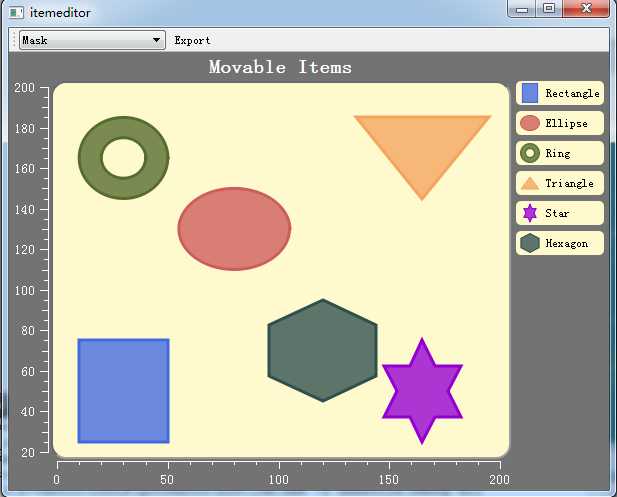Viewport: 617px width, 497px height.
Task: Click the itemeditor window icon
Action: 16,13
